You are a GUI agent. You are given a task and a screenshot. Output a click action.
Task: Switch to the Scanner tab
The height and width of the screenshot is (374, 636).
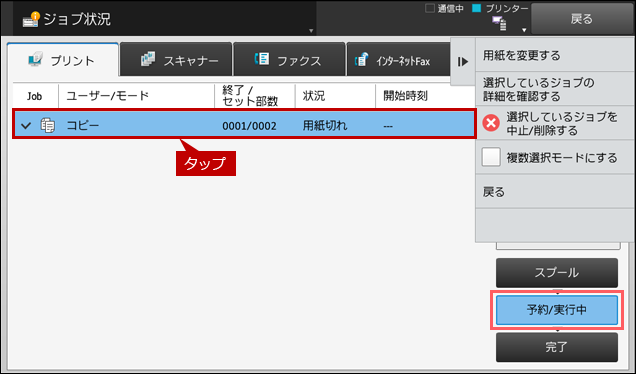click(176, 59)
